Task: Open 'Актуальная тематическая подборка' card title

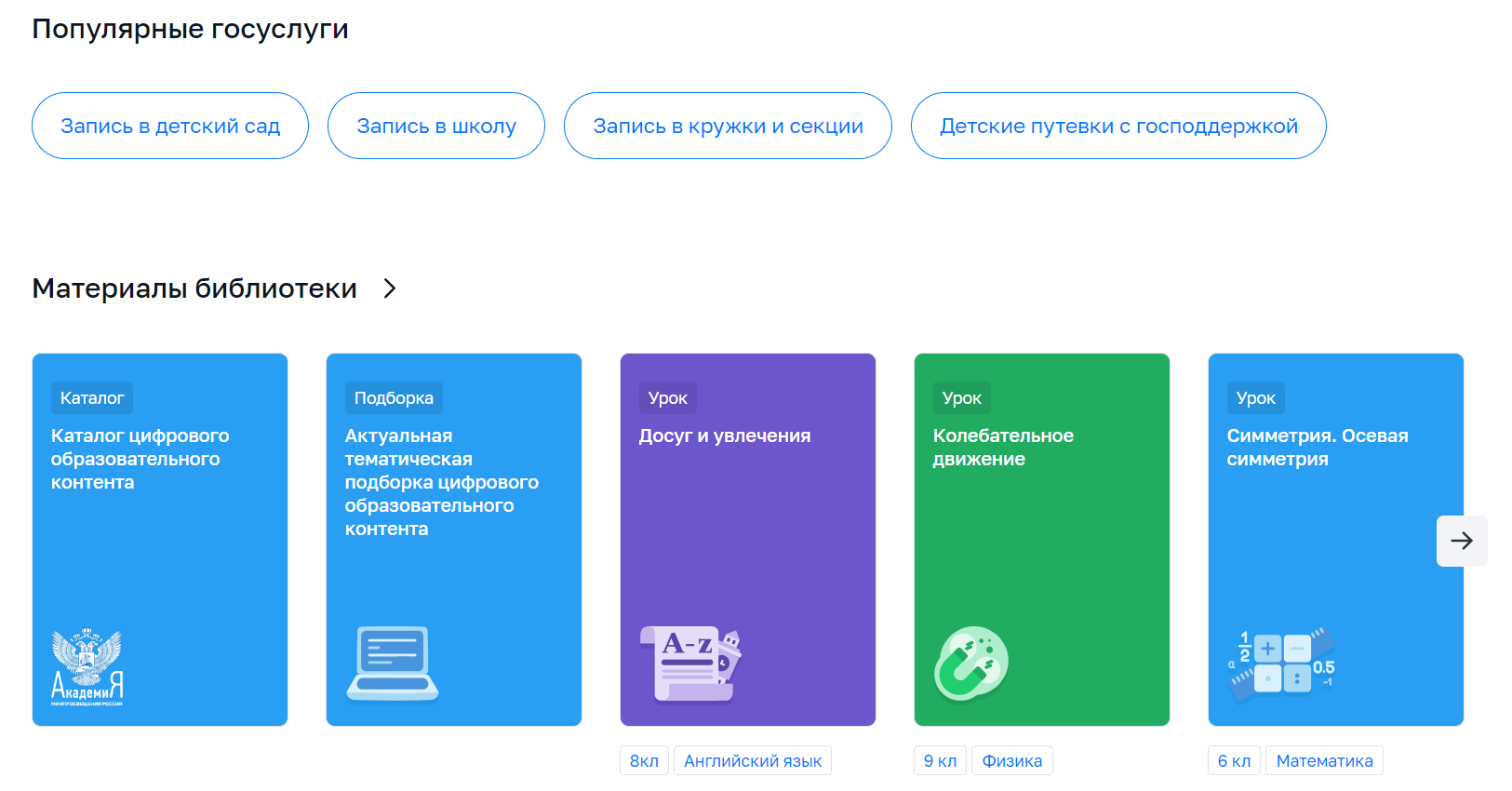Action: [442, 482]
